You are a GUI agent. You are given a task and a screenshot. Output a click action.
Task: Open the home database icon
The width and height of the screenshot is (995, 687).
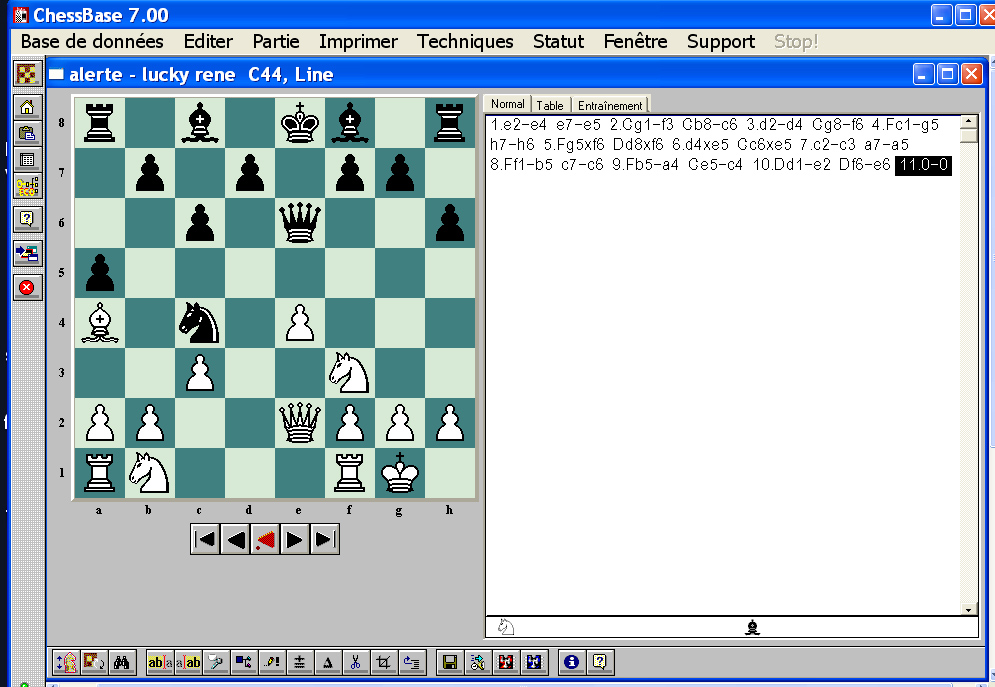tap(27, 107)
